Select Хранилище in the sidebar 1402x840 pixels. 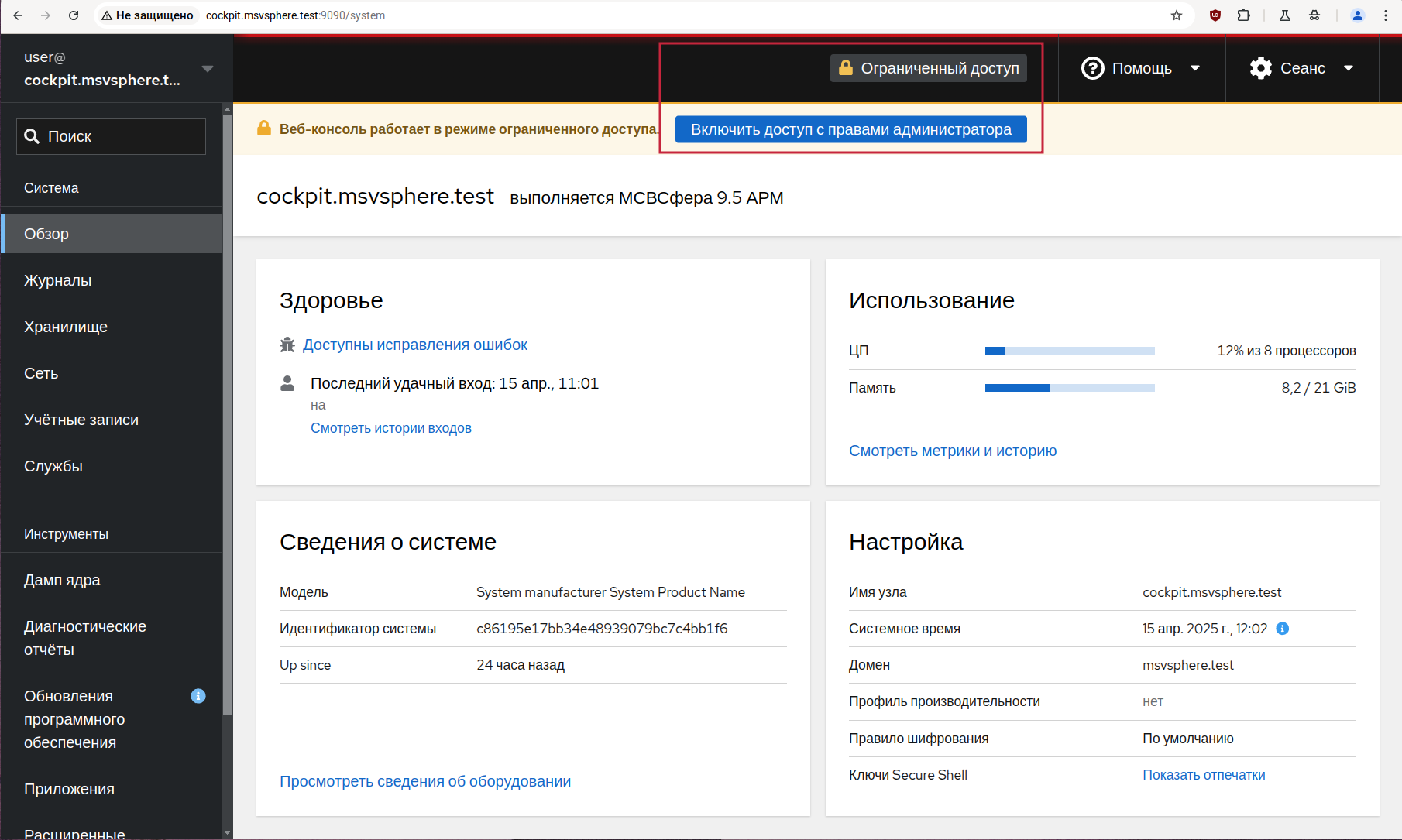tap(66, 327)
